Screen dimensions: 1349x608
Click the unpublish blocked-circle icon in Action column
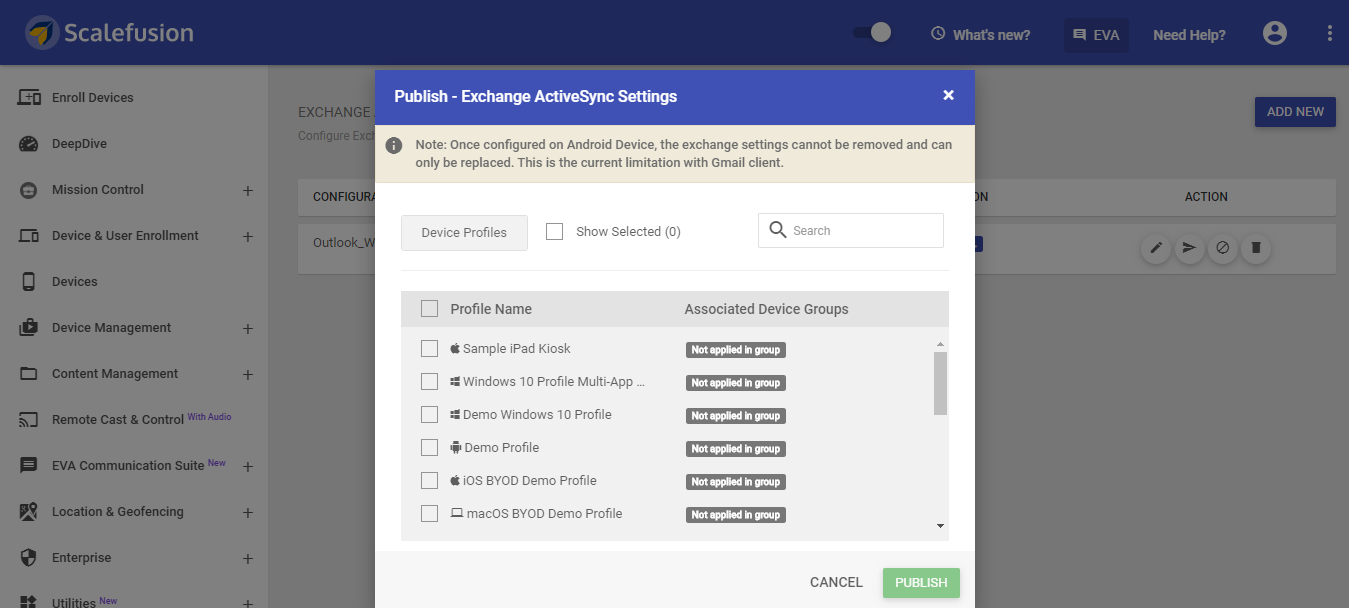click(1221, 248)
